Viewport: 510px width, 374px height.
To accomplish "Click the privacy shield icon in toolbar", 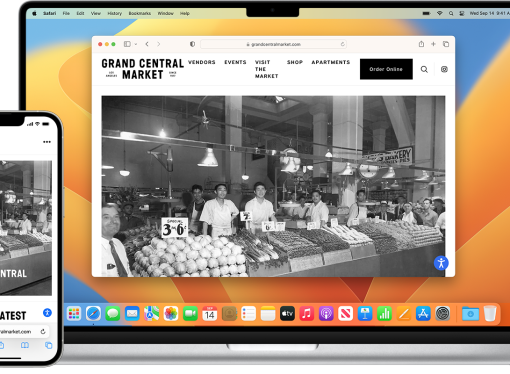I will (x=192, y=44).
